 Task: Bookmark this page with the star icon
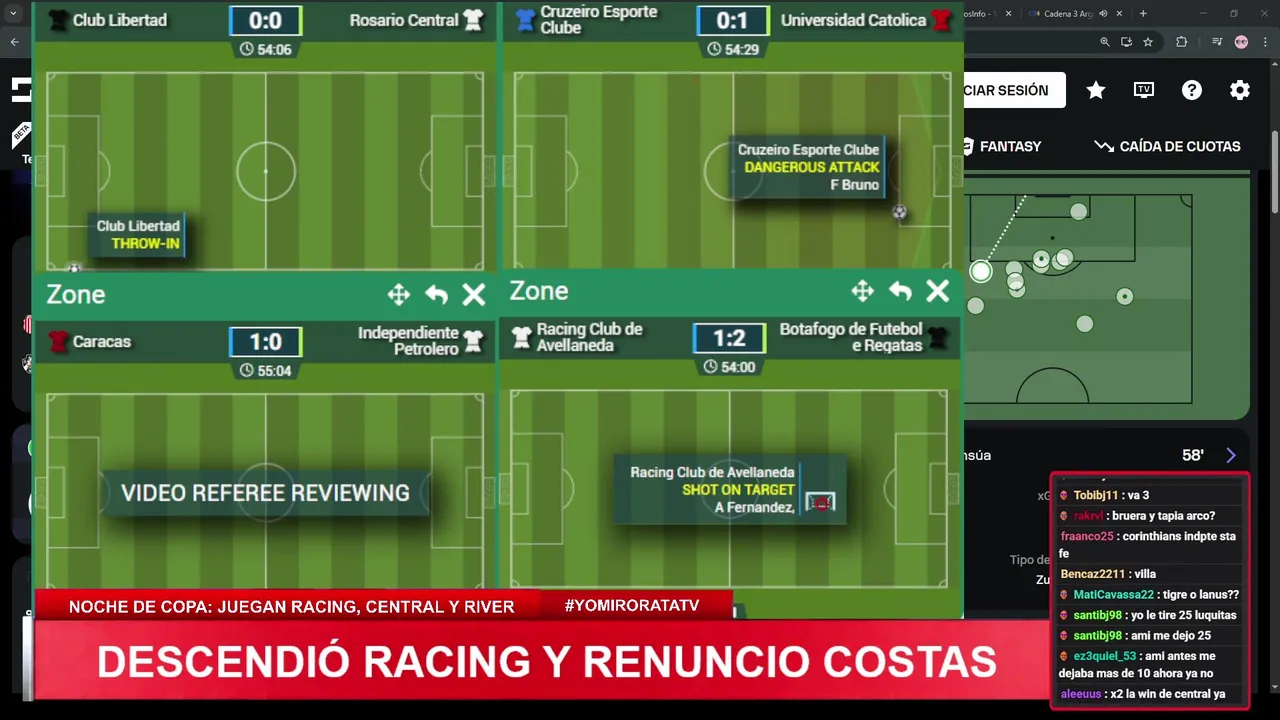click(x=1148, y=42)
